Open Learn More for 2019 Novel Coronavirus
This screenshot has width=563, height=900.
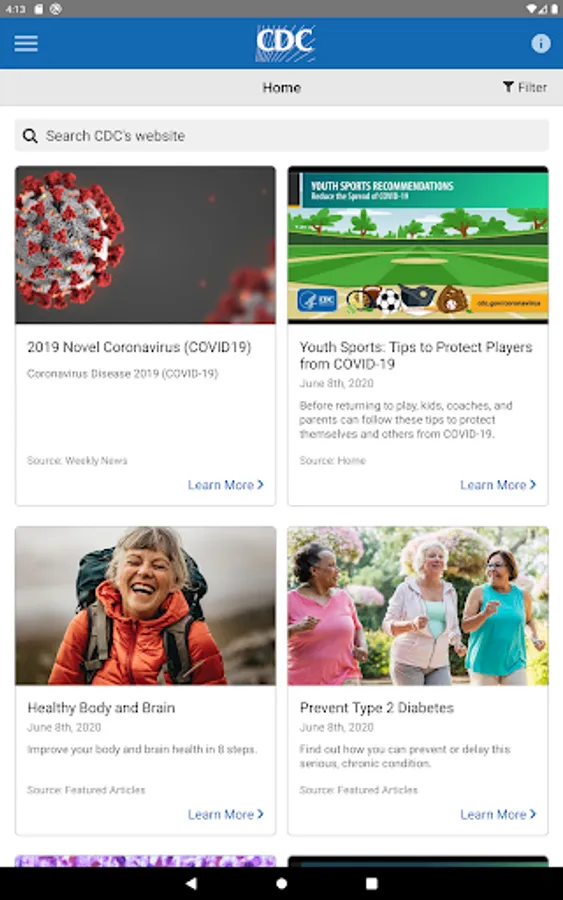point(226,485)
